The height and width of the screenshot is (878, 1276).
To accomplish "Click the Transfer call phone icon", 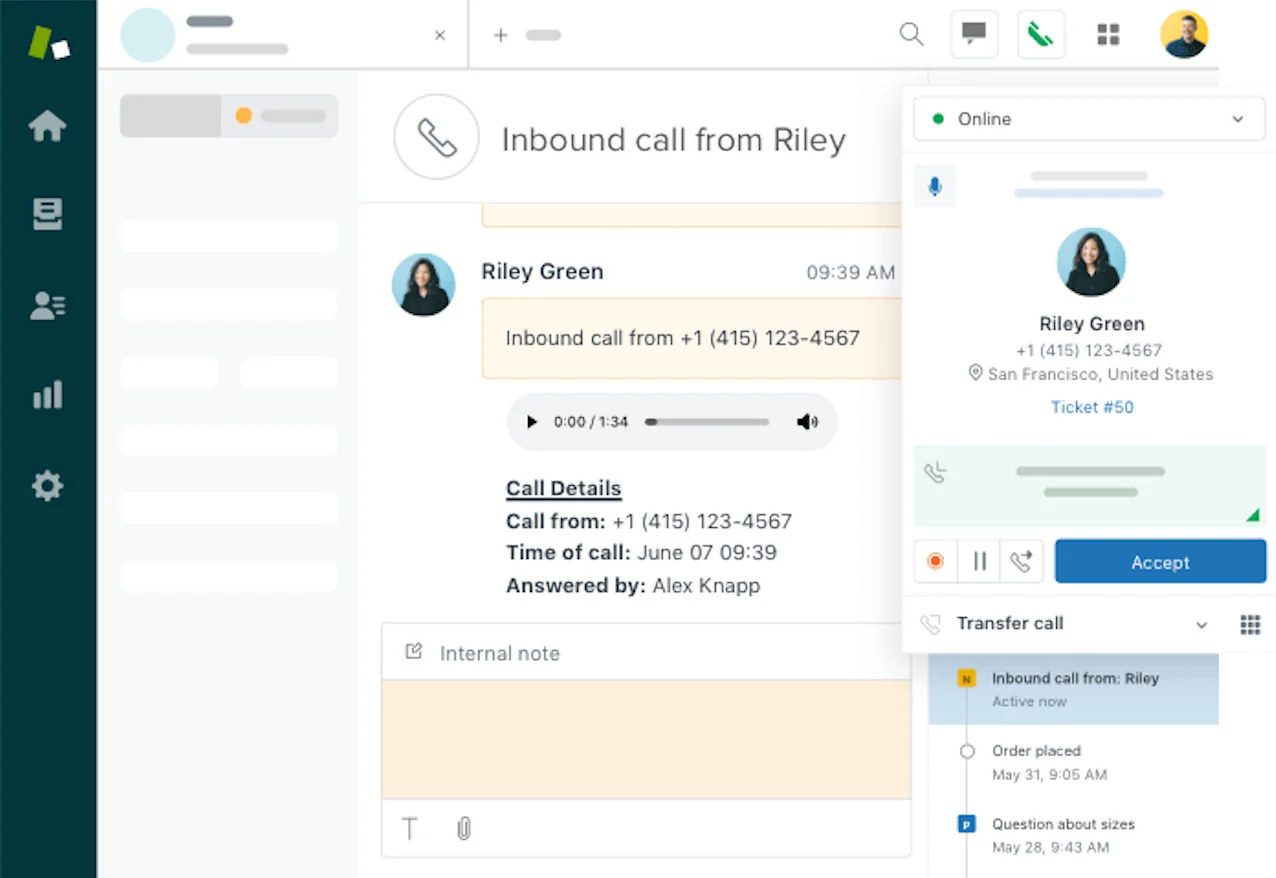I will [x=930, y=625].
